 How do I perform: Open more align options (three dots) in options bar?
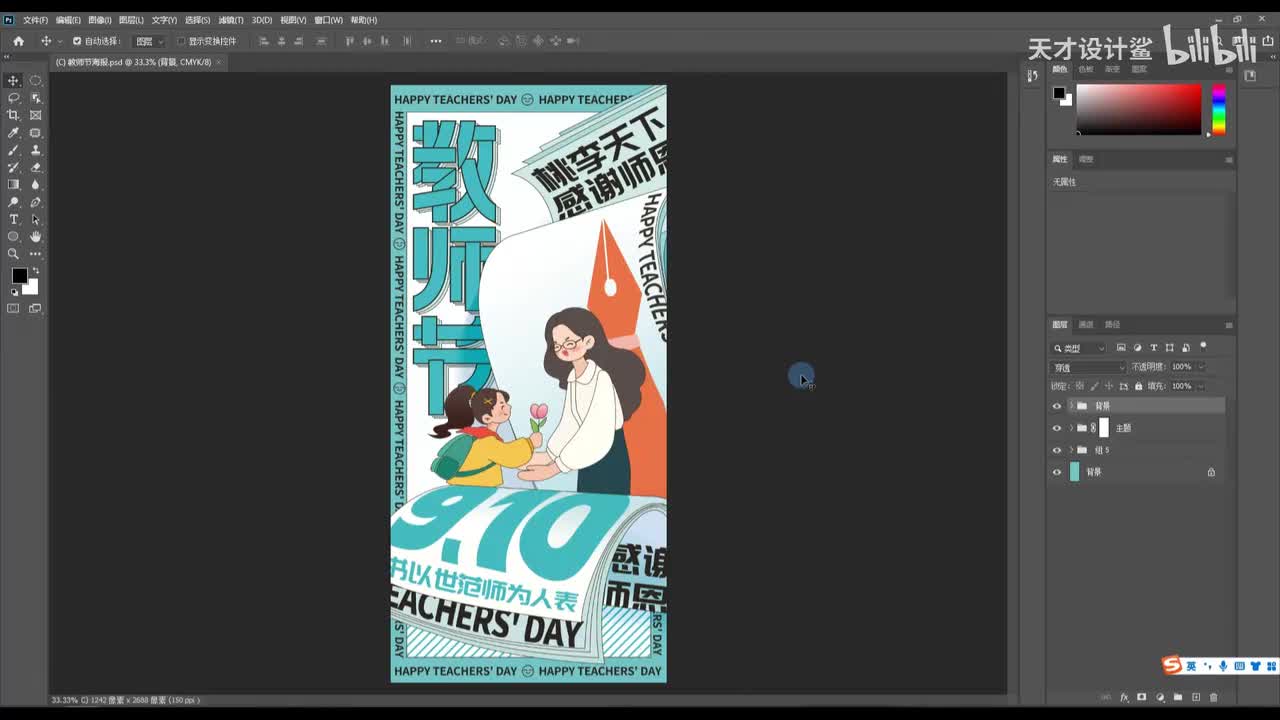(x=436, y=41)
